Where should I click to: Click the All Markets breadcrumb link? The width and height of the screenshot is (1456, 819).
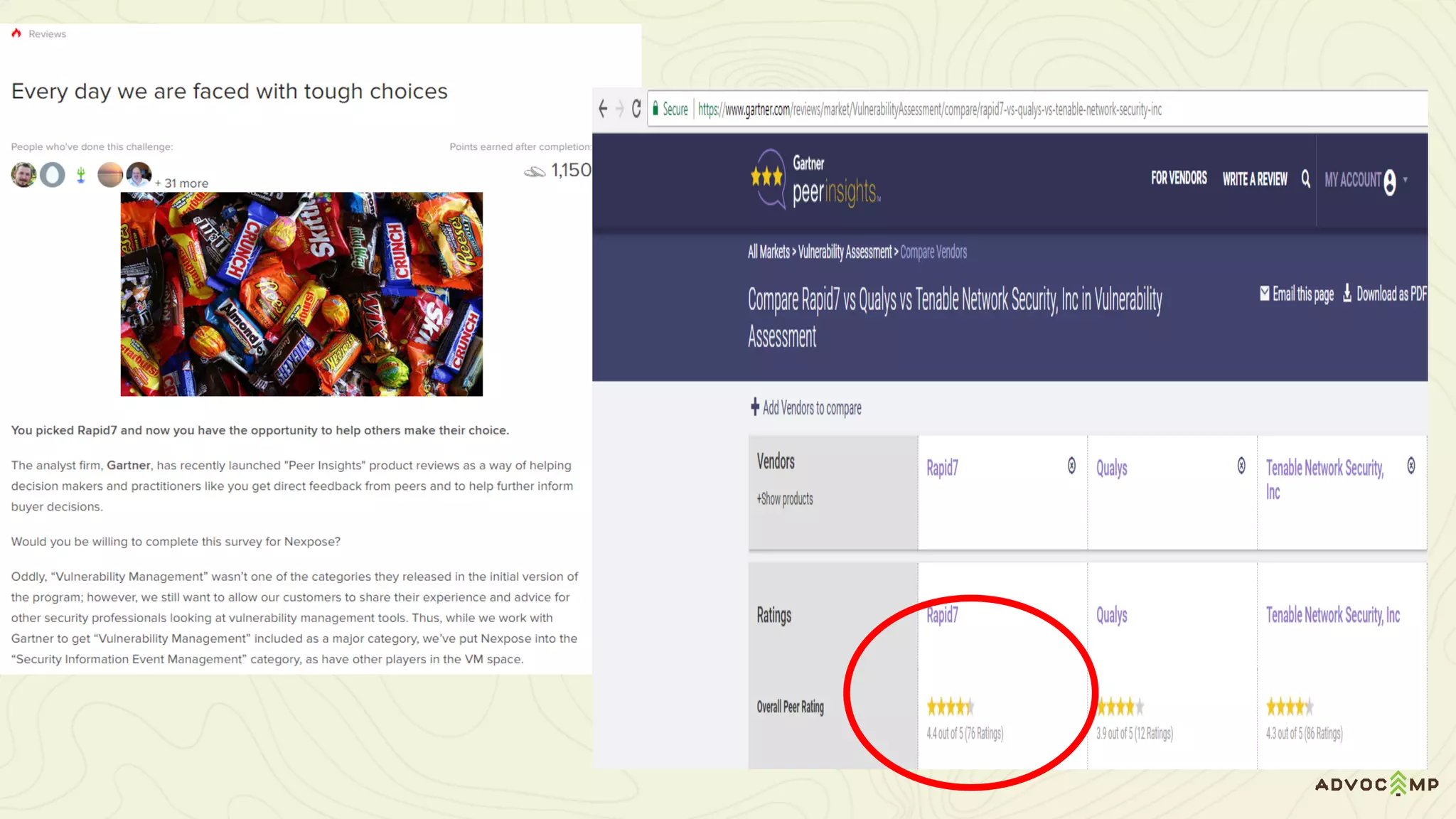pyautogui.click(x=769, y=252)
